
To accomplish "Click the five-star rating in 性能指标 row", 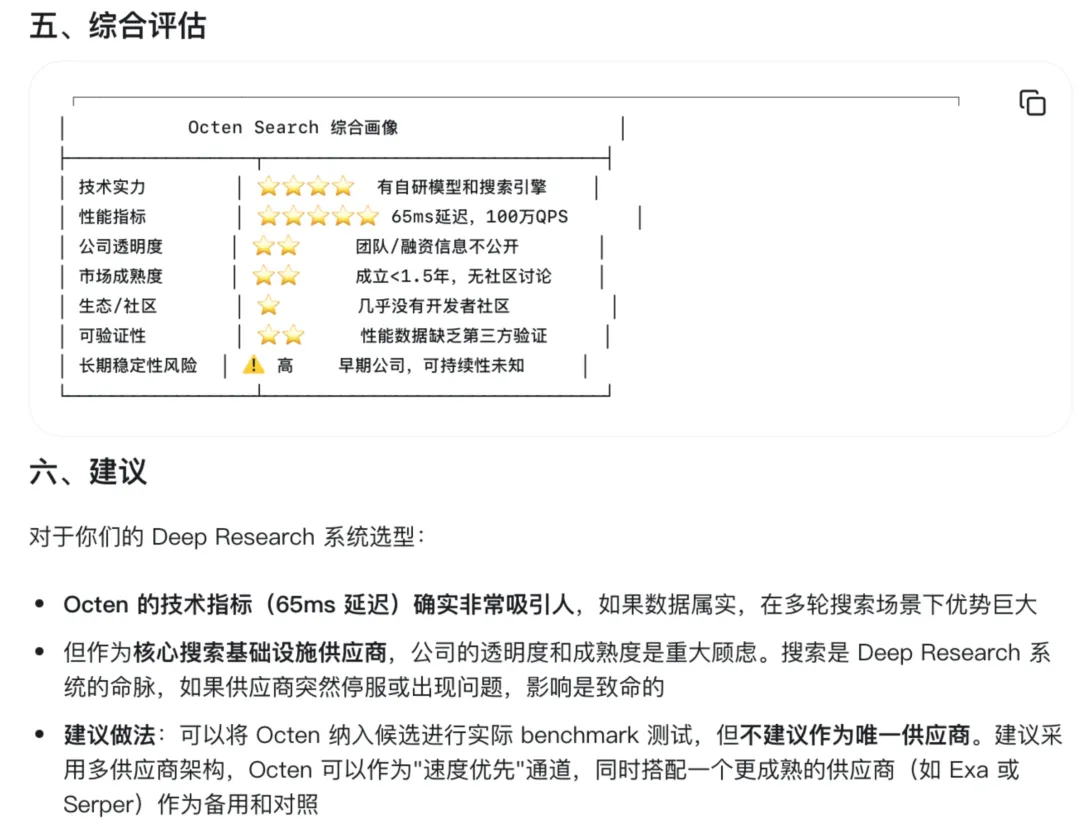I will coord(318,216).
